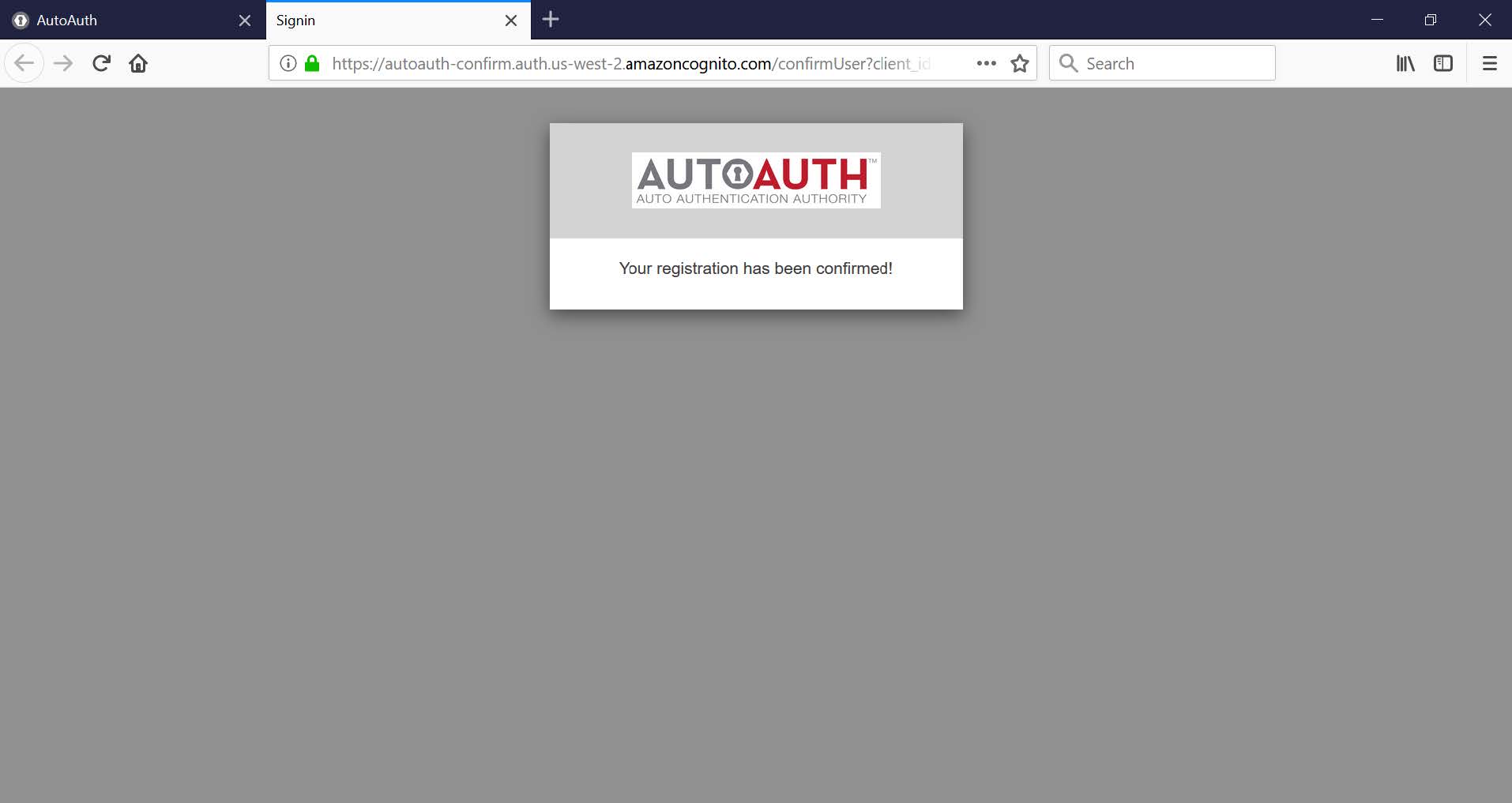Toggle the sidebars view icon
Viewport: 1512px width, 803px height.
click(1443, 63)
